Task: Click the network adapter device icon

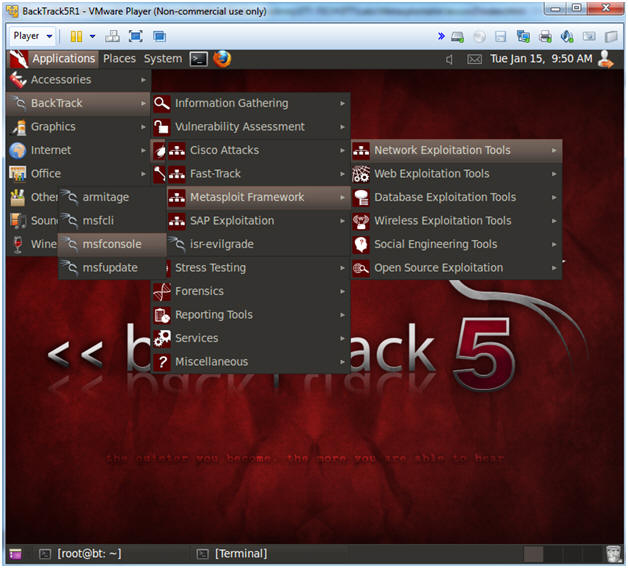Action: 523,36
